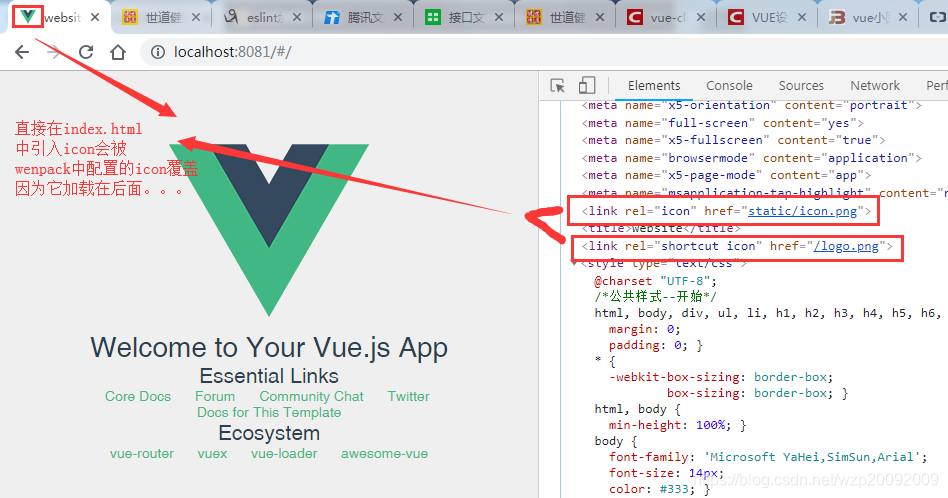Click the Vue favicon on the websit tab

pos(27,17)
